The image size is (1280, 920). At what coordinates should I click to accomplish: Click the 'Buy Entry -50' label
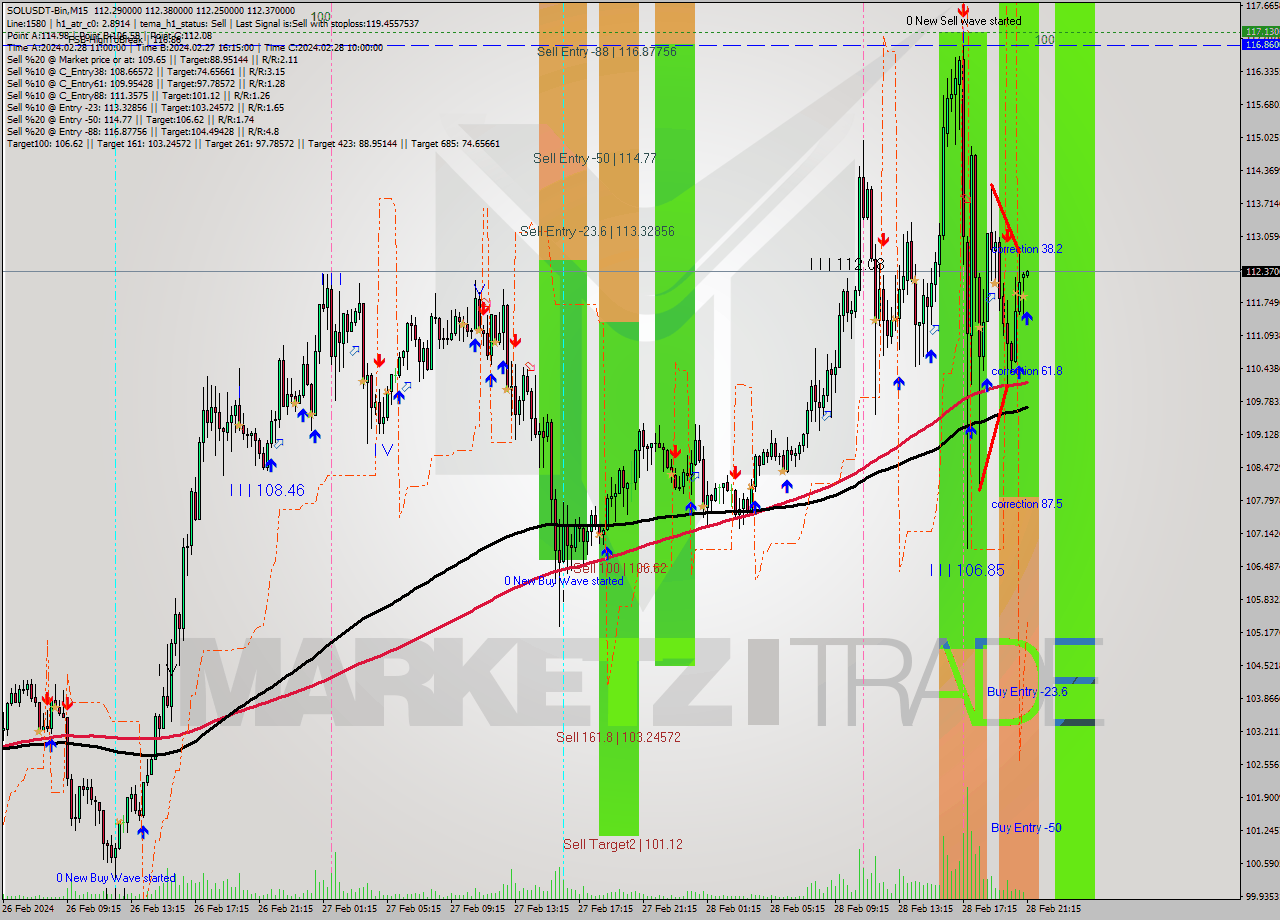click(x=1026, y=828)
